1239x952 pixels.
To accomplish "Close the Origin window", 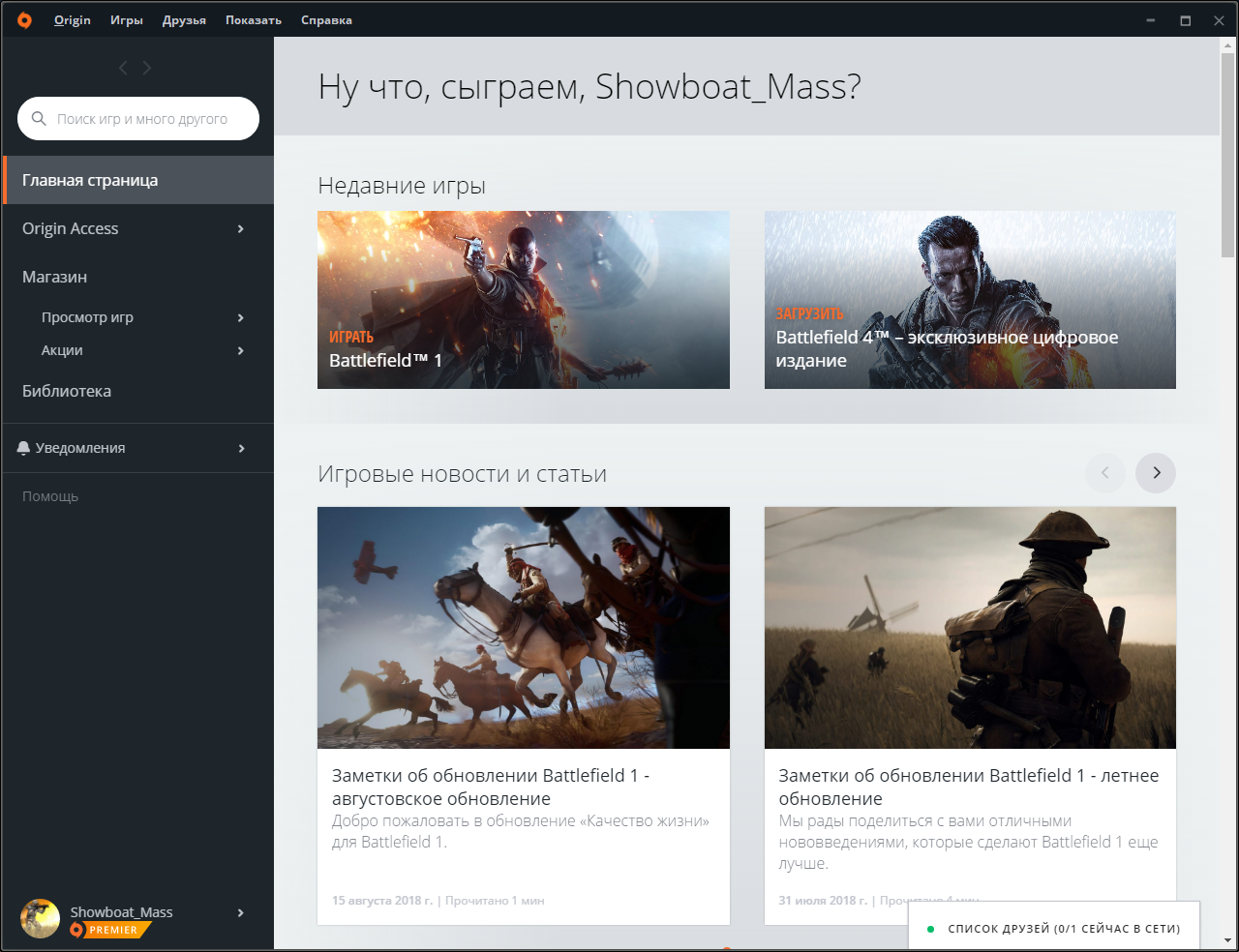I will pyautogui.click(x=1219, y=20).
